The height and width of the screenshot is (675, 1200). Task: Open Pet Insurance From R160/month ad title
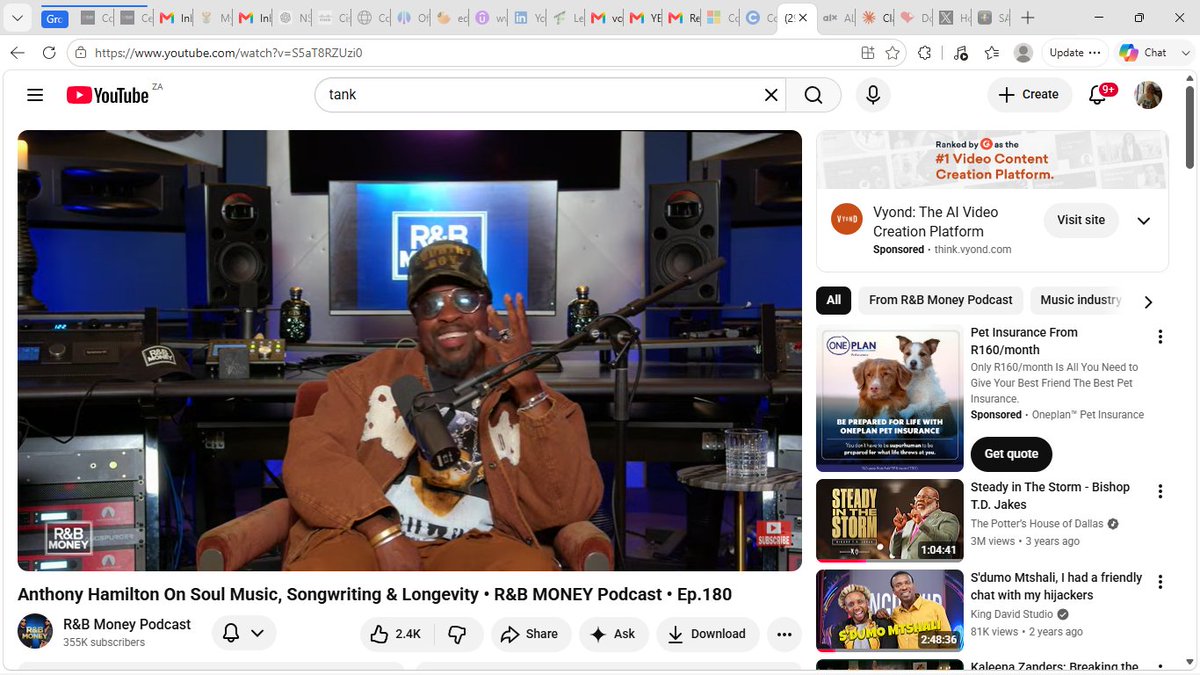coord(1024,341)
